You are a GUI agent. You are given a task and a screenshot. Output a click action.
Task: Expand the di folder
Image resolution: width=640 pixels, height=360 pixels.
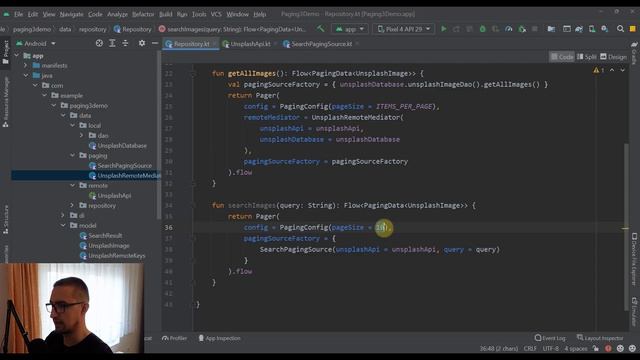[x=63, y=215]
